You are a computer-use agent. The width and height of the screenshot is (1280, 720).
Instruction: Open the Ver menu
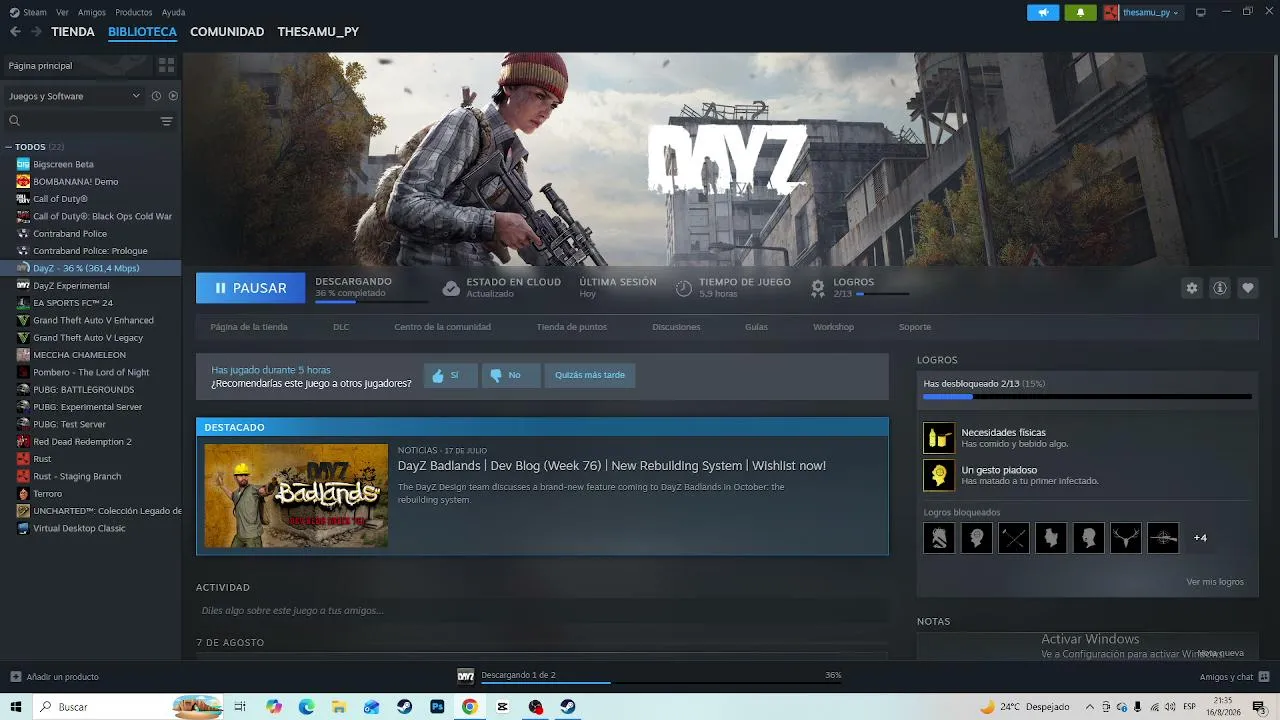(x=63, y=12)
